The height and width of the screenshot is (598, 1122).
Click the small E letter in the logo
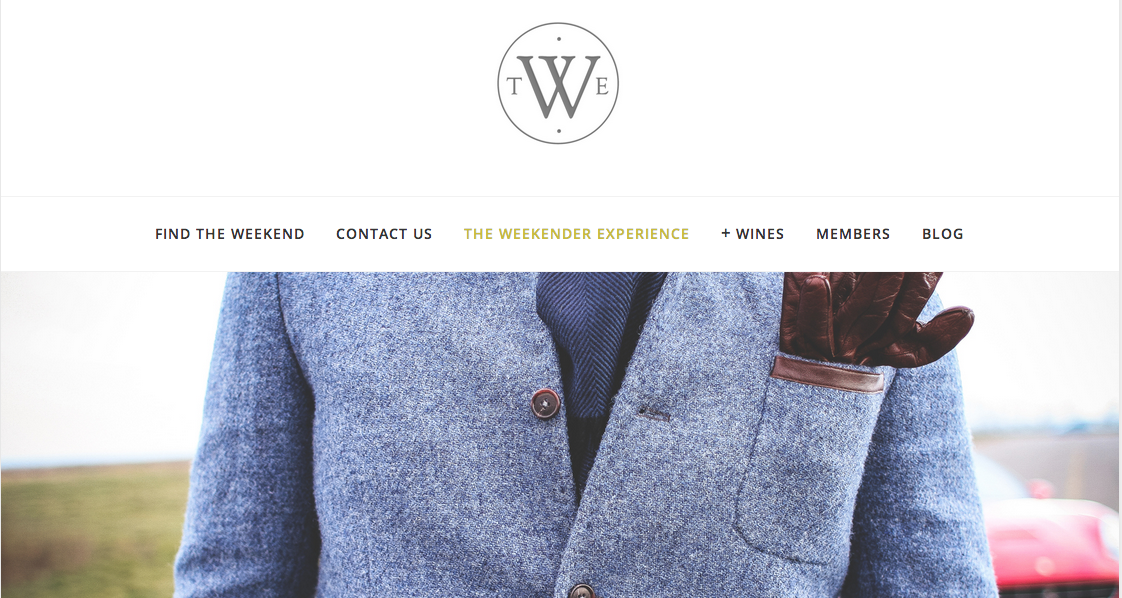pos(603,87)
